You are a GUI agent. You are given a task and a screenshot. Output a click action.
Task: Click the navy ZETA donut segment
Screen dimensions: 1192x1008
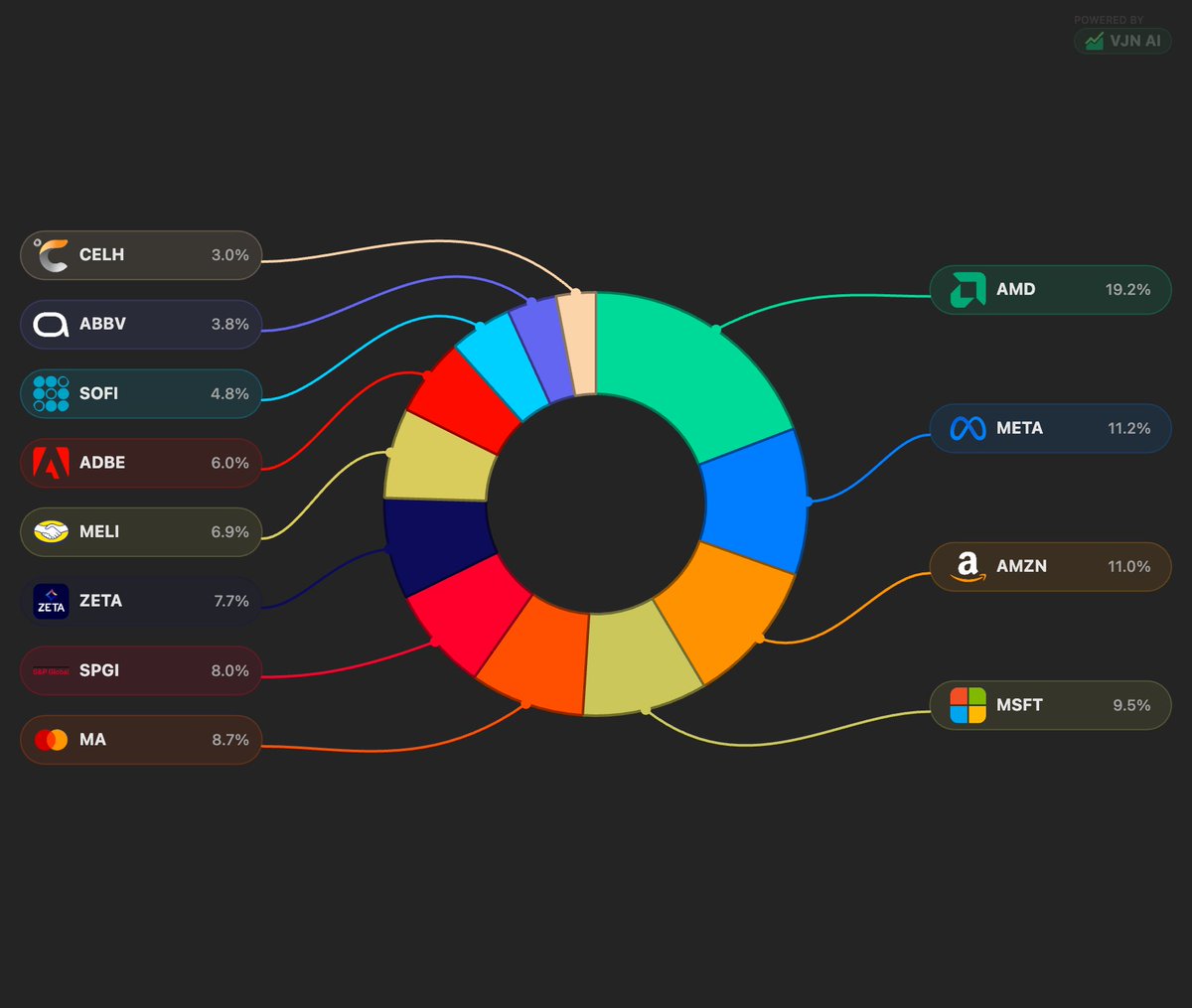pyautogui.click(x=435, y=542)
